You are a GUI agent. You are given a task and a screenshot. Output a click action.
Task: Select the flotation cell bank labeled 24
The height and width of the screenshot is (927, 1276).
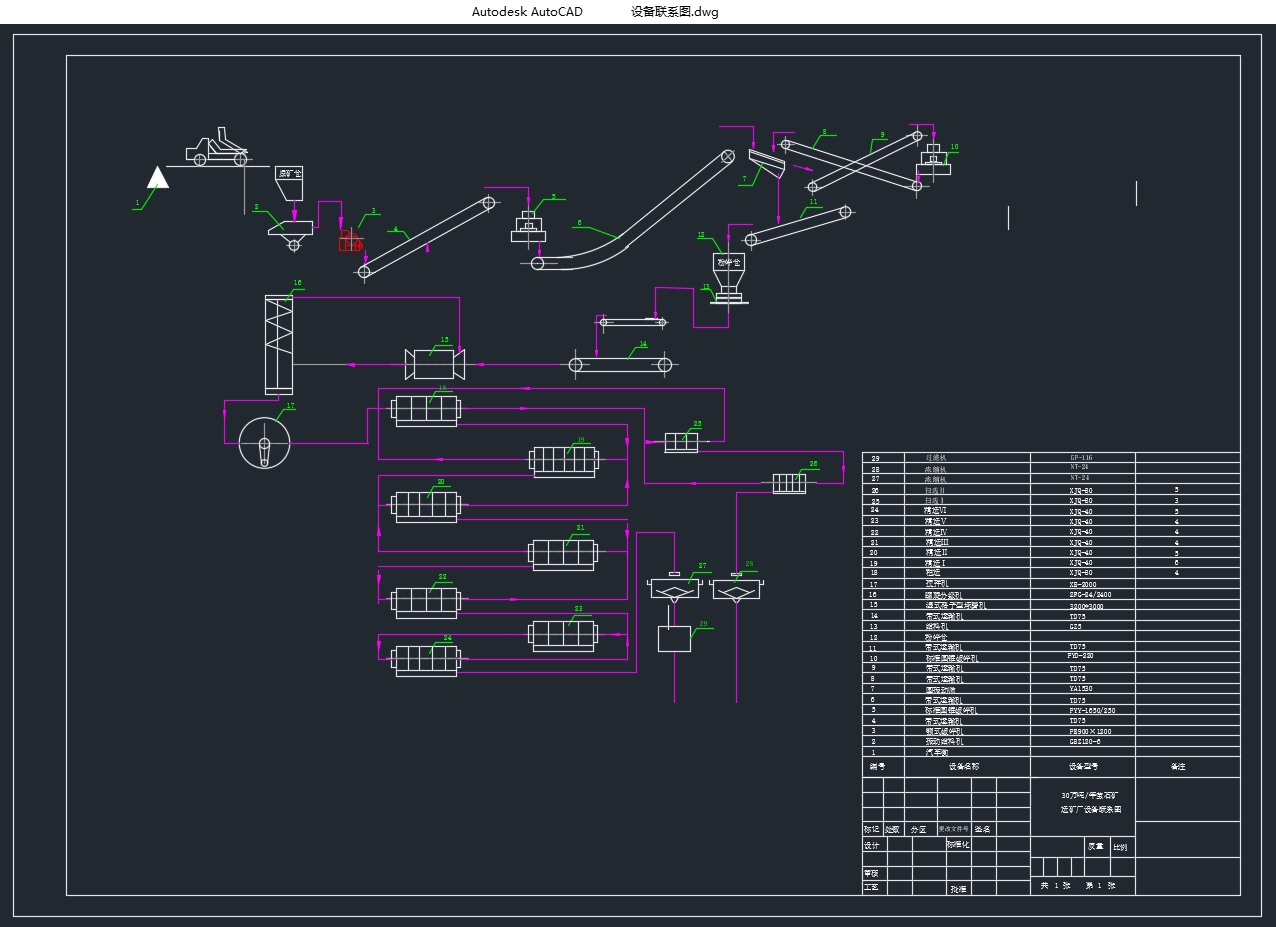[426, 660]
